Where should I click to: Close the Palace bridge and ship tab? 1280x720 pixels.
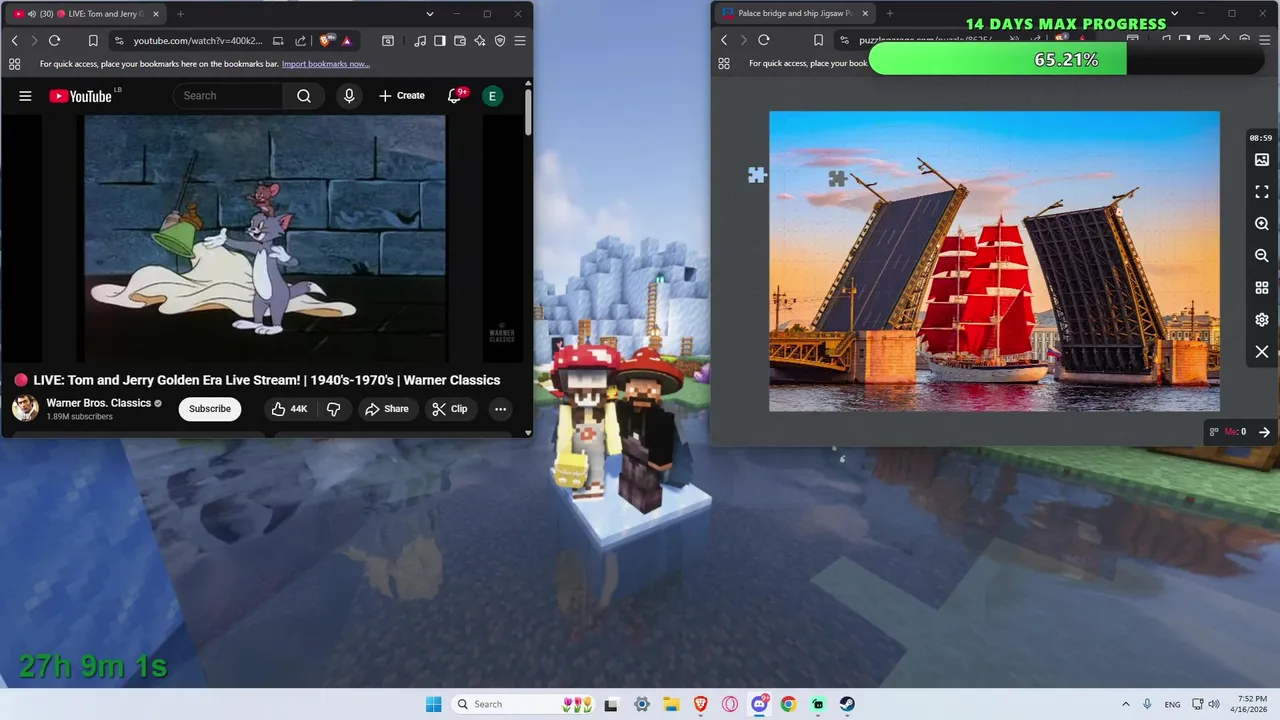point(865,14)
